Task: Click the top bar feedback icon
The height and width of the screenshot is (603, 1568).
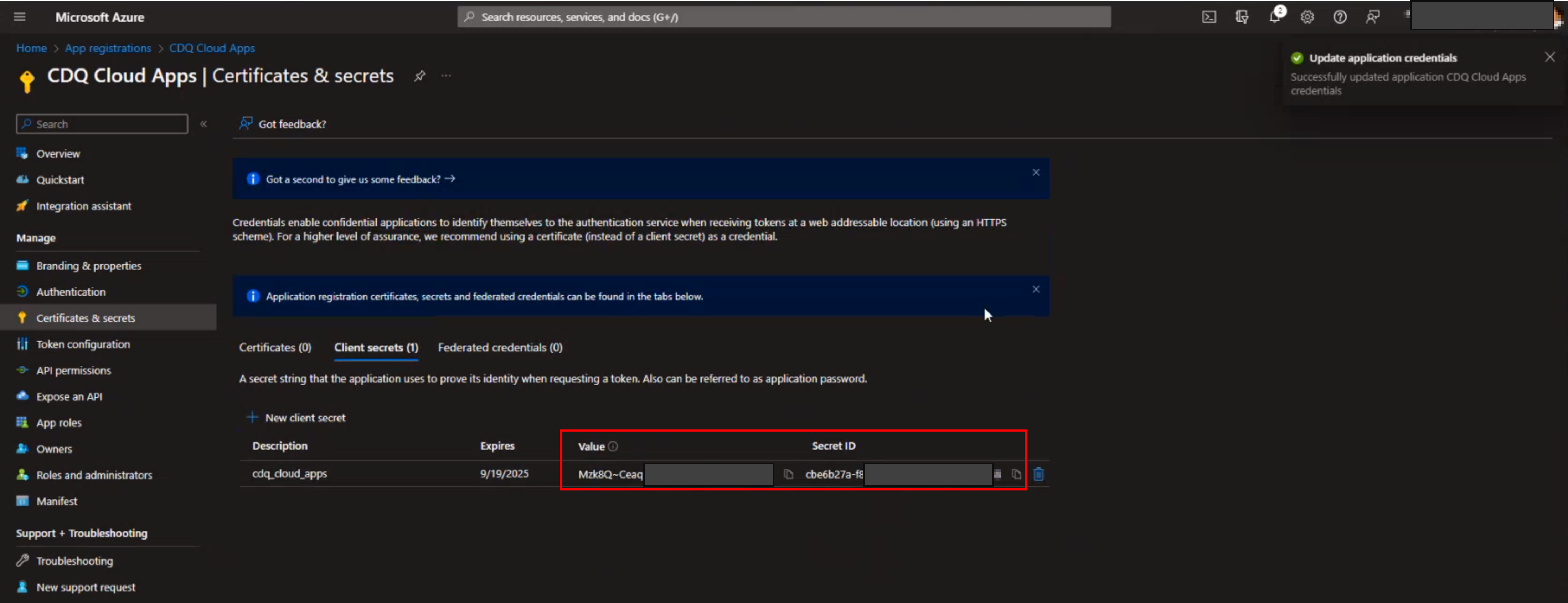Action: 1373,17
